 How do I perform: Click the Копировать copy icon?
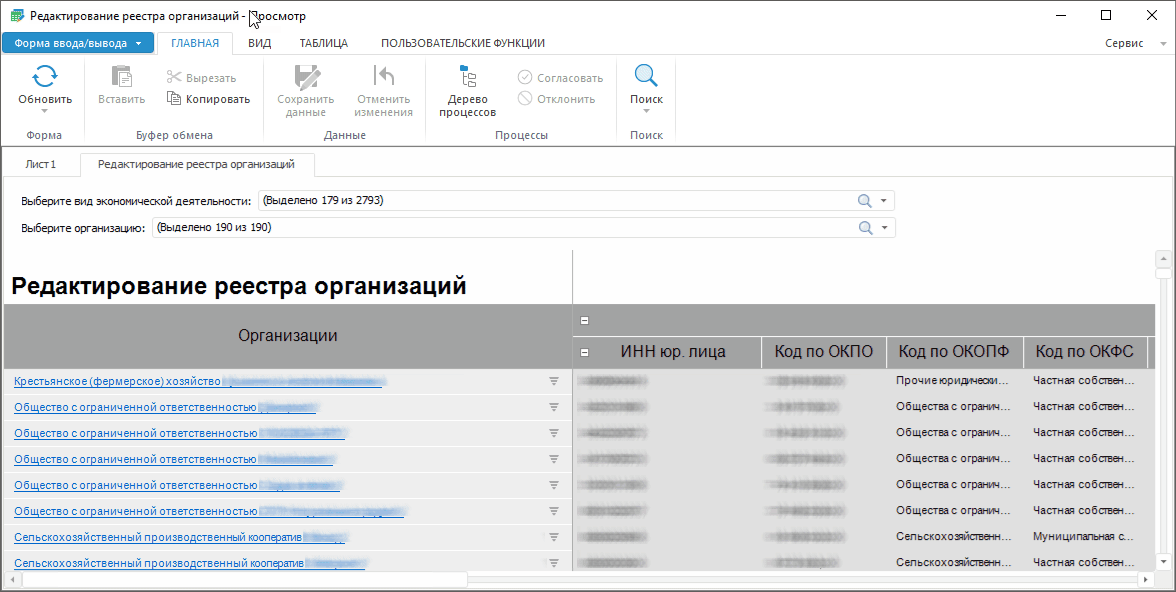pyautogui.click(x=175, y=99)
